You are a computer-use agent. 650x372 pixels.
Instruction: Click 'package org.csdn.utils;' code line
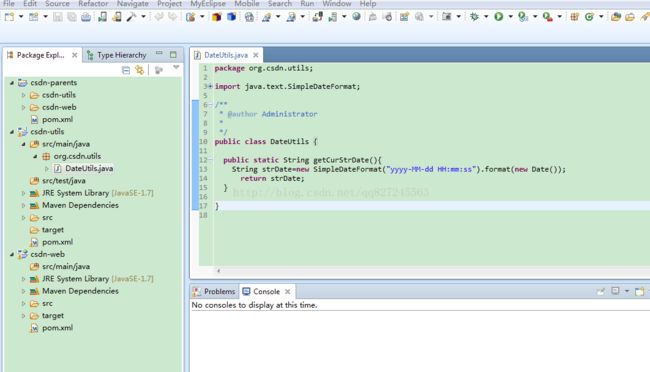(264, 68)
